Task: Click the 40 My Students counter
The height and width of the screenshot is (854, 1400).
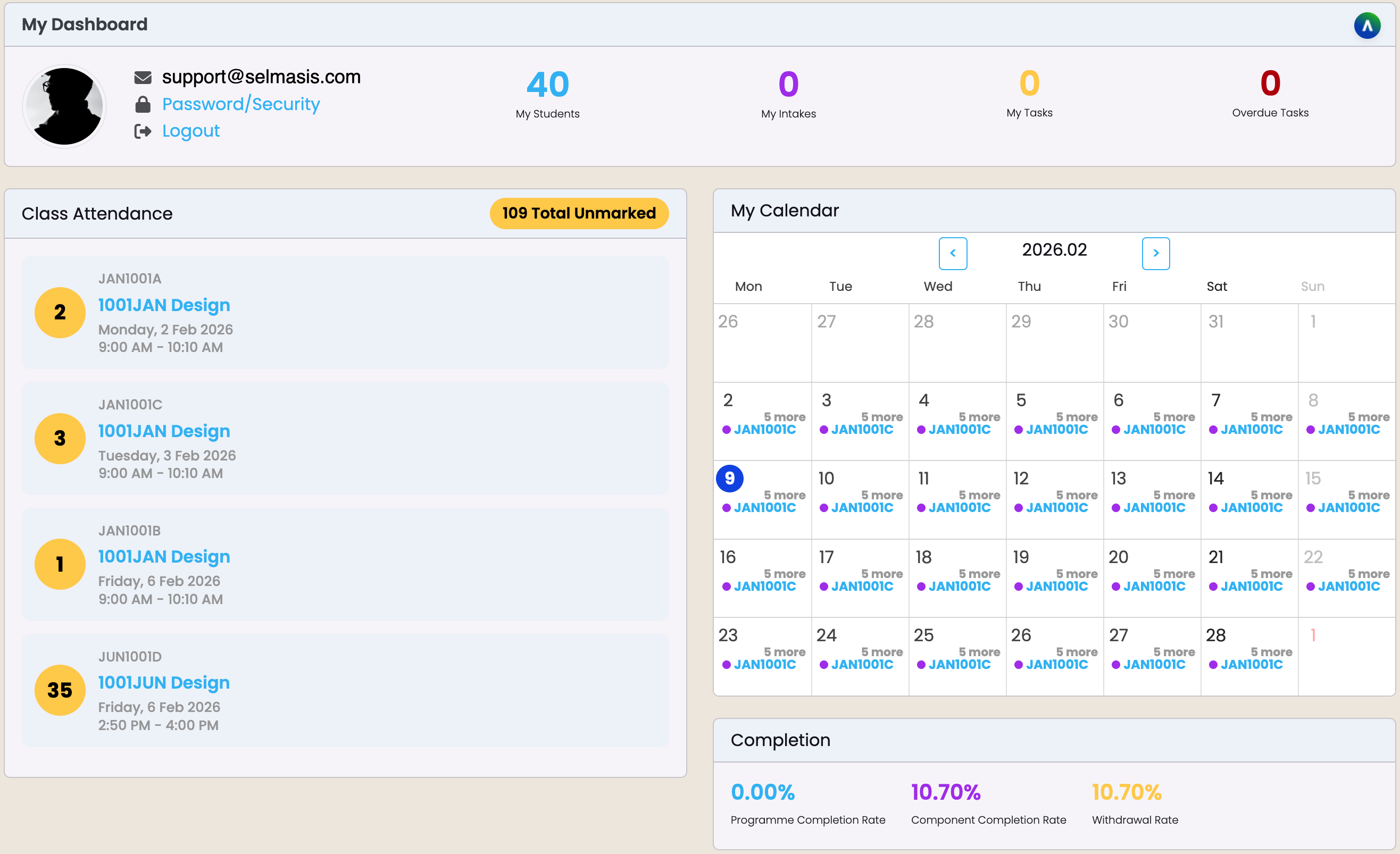Action: click(547, 84)
